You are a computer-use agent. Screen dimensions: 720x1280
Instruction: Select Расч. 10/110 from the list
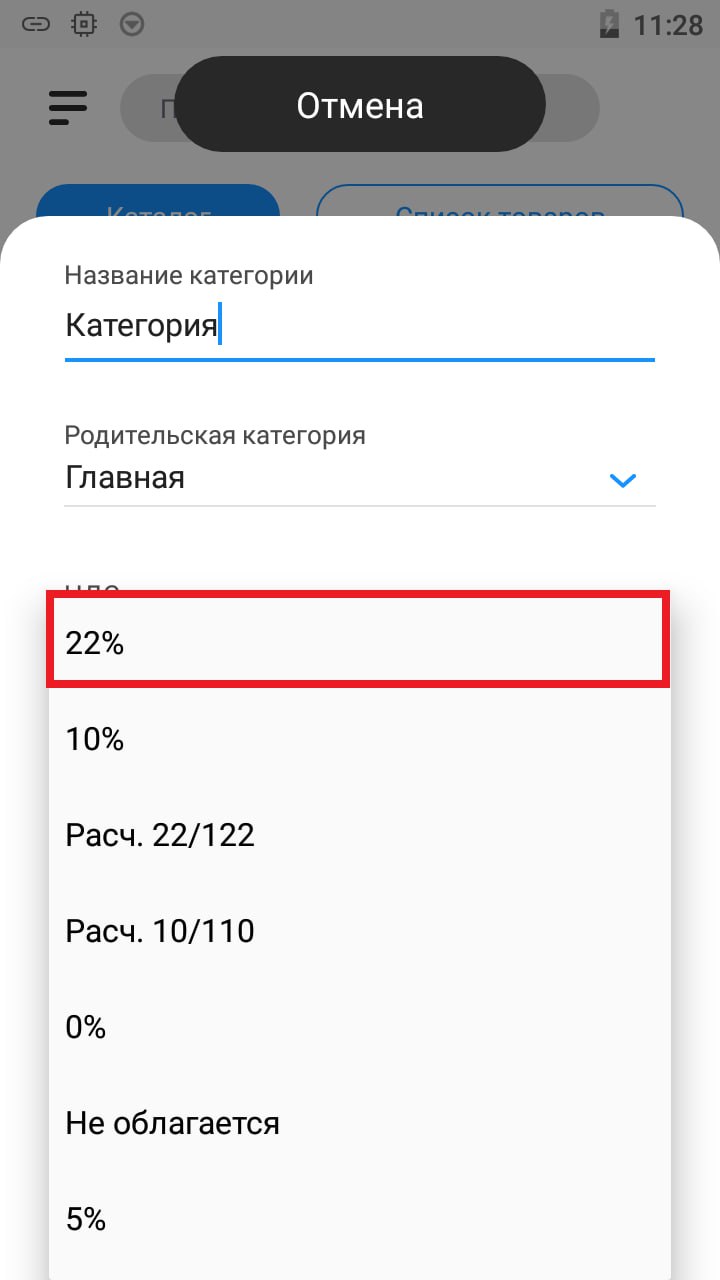tap(358, 932)
